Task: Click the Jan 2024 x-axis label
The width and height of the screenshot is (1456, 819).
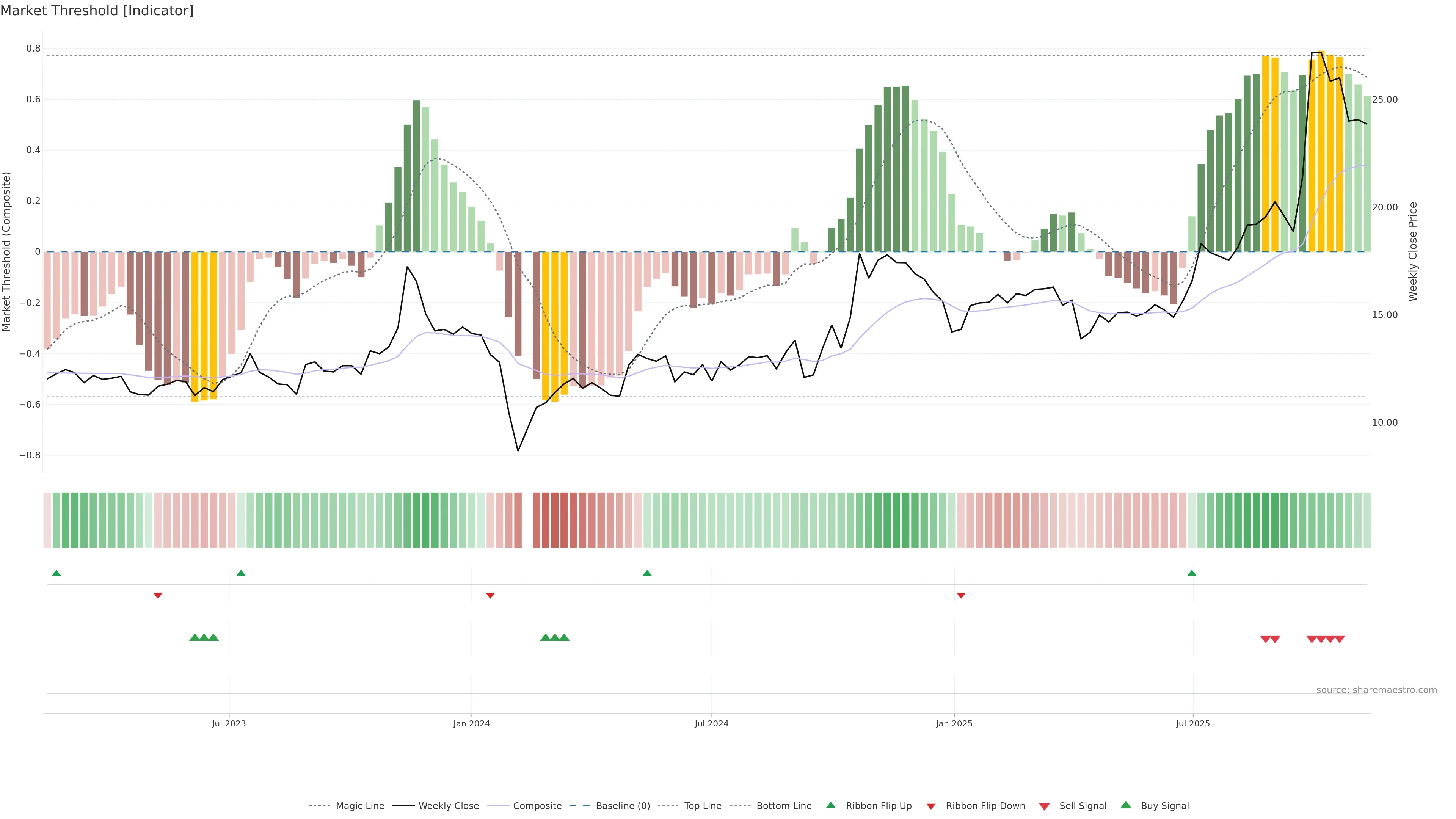Action: point(471,723)
